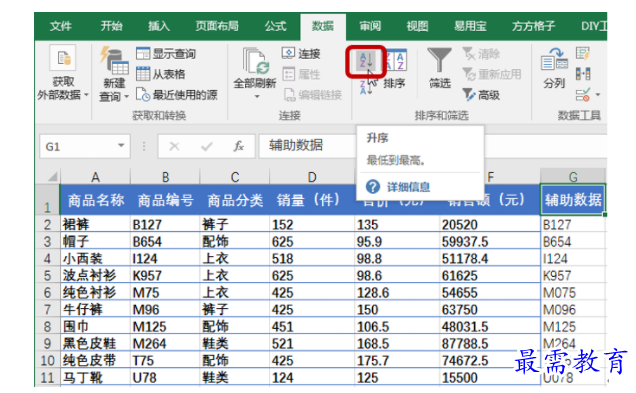Switch to Home (开始) tab
Viewport: 636px width, 393px height.
click(112, 26)
